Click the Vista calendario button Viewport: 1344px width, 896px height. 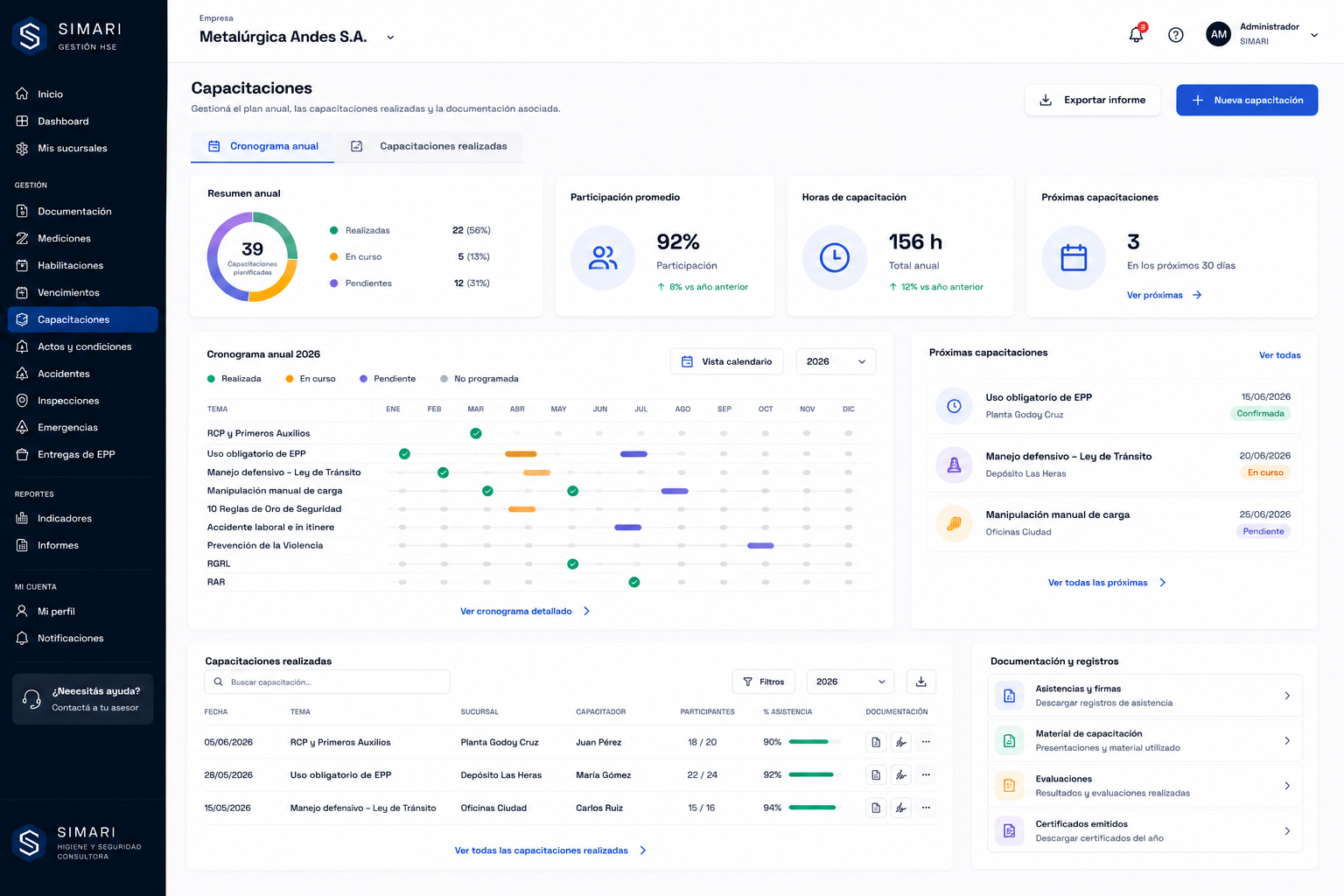[x=726, y=361]
